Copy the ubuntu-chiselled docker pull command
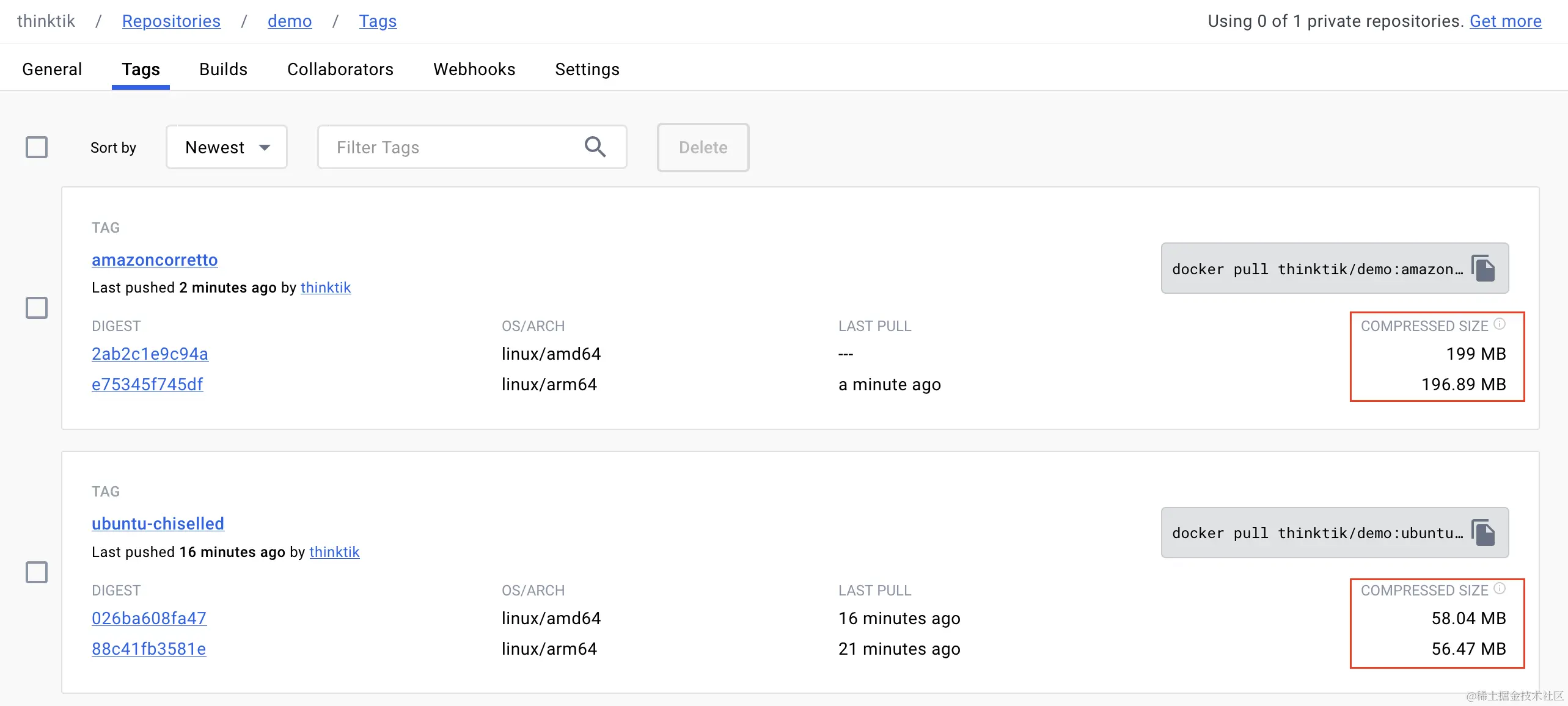The height and width of the screenshot is (706, 1568). pos(1483,533)
